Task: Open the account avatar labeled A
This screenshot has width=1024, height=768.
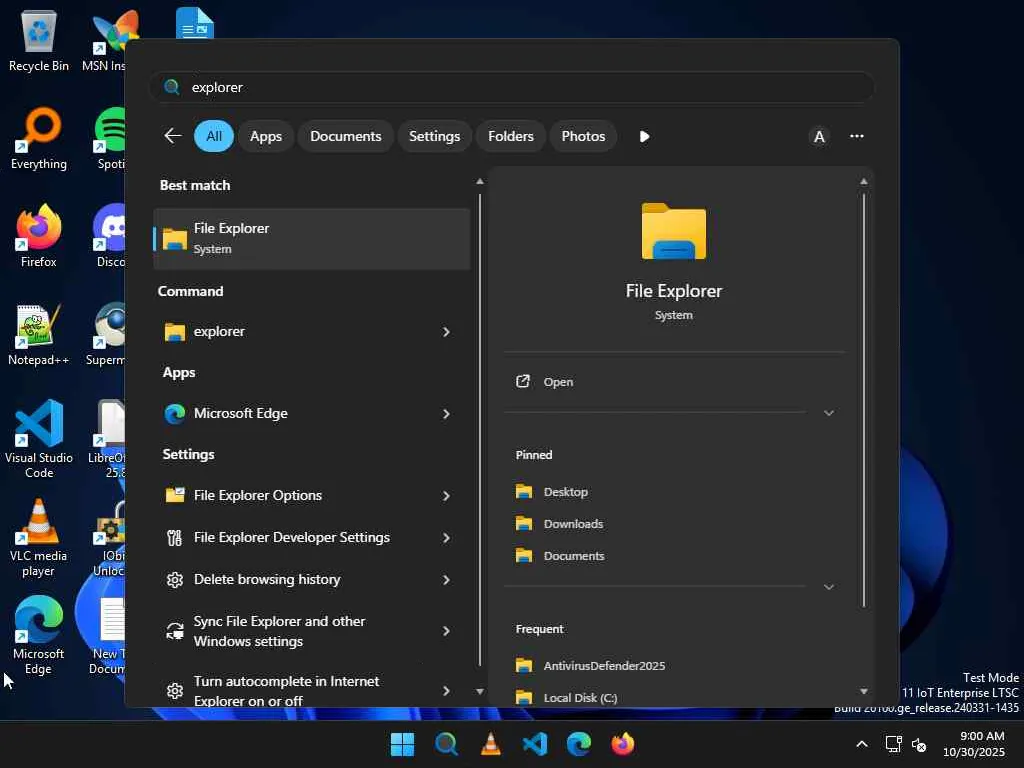Action: coord(819,136)
